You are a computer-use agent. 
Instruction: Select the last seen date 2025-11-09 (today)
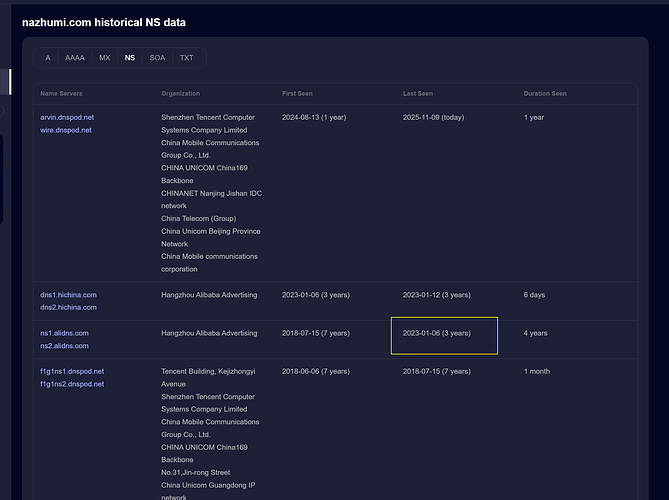point(433,117)
